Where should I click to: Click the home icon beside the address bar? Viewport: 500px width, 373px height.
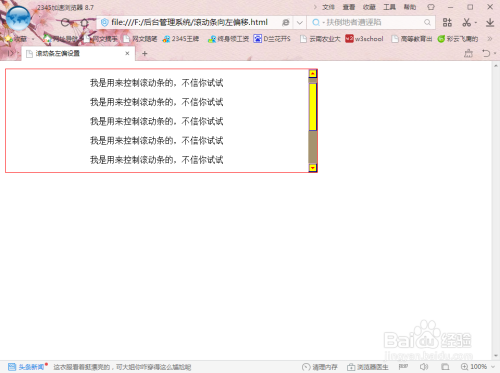[84, 23]
